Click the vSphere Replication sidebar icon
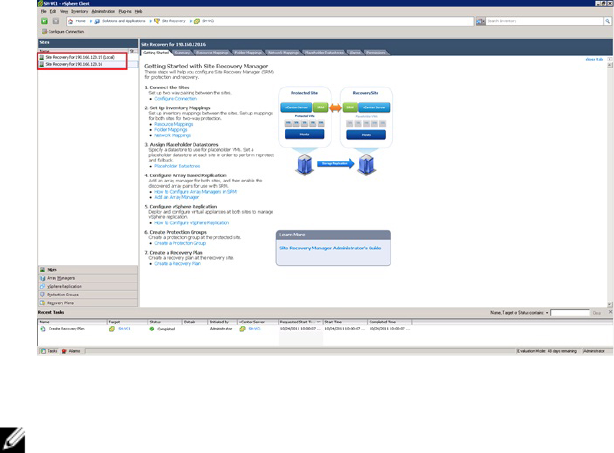The height and width of the screenshot is (453, 614). pos(43,286)
